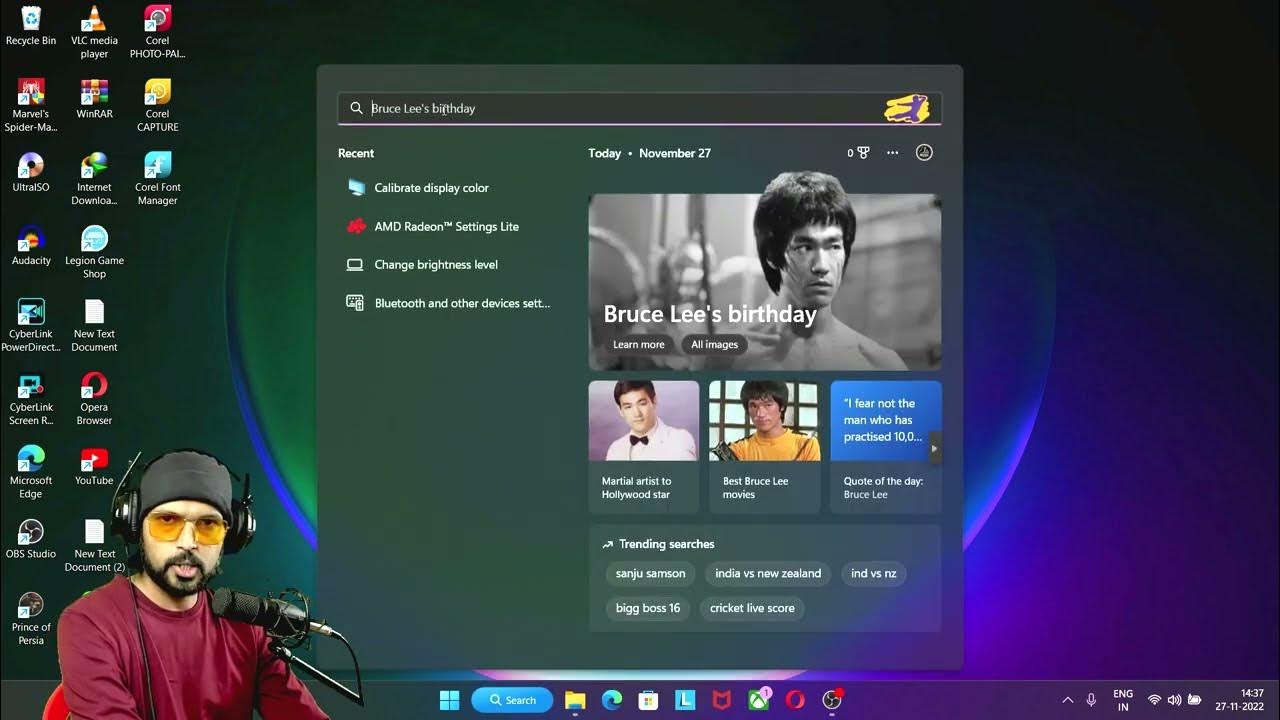Open Corel CAPTURE desktop icon

coord(157,105)
